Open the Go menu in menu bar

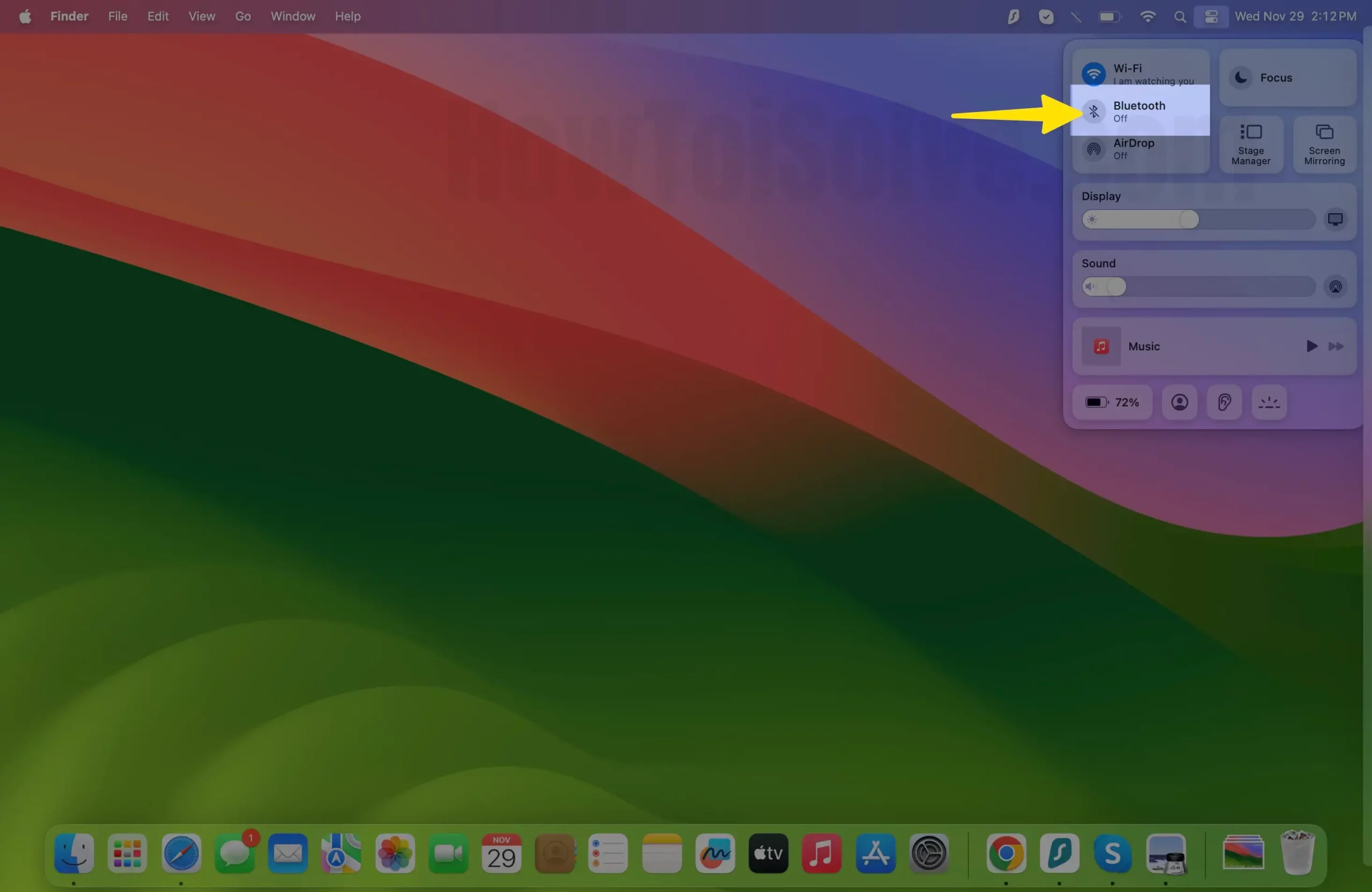[x=243, y=16]
